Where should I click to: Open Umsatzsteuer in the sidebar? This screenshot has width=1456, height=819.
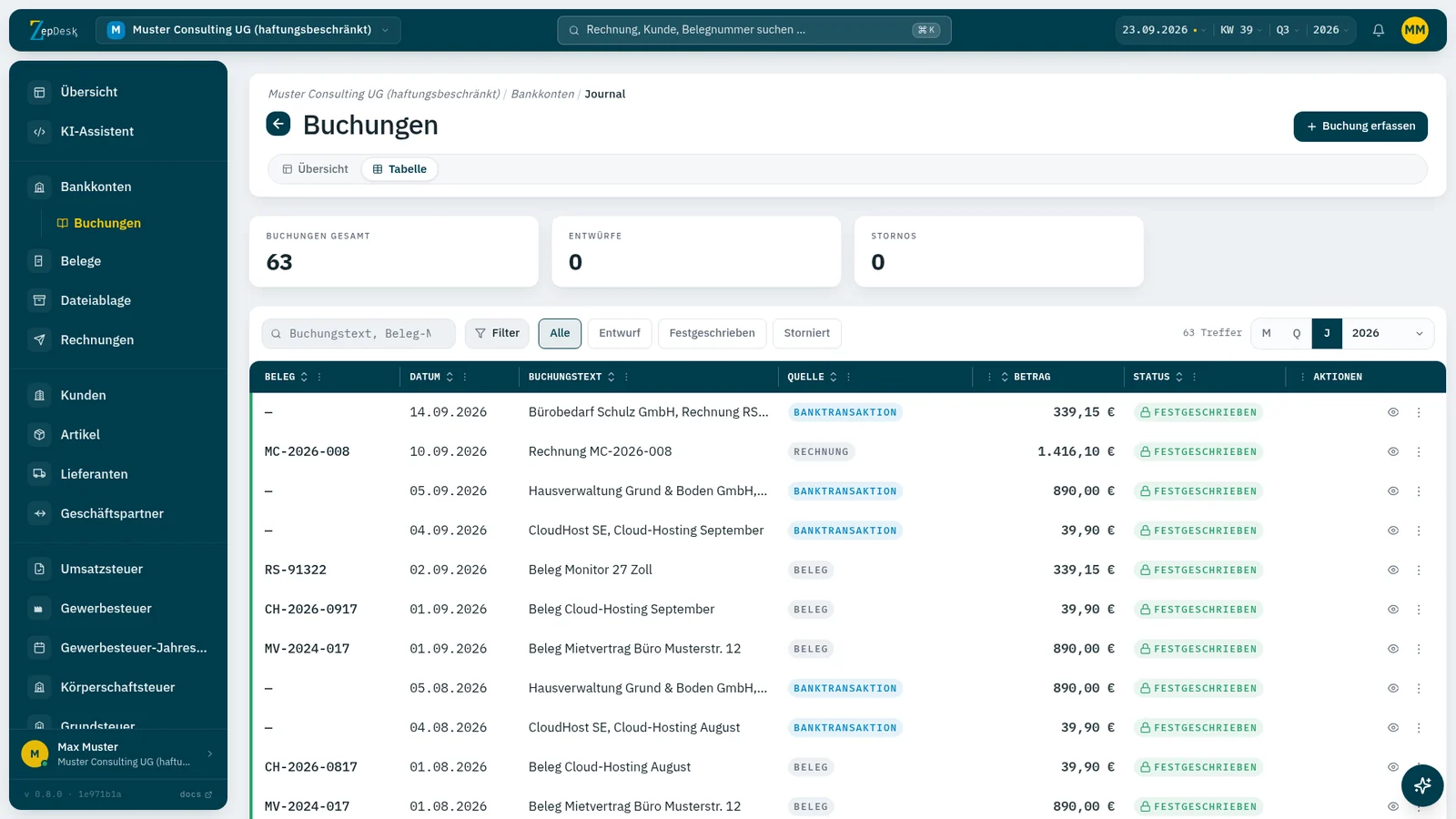118,569
